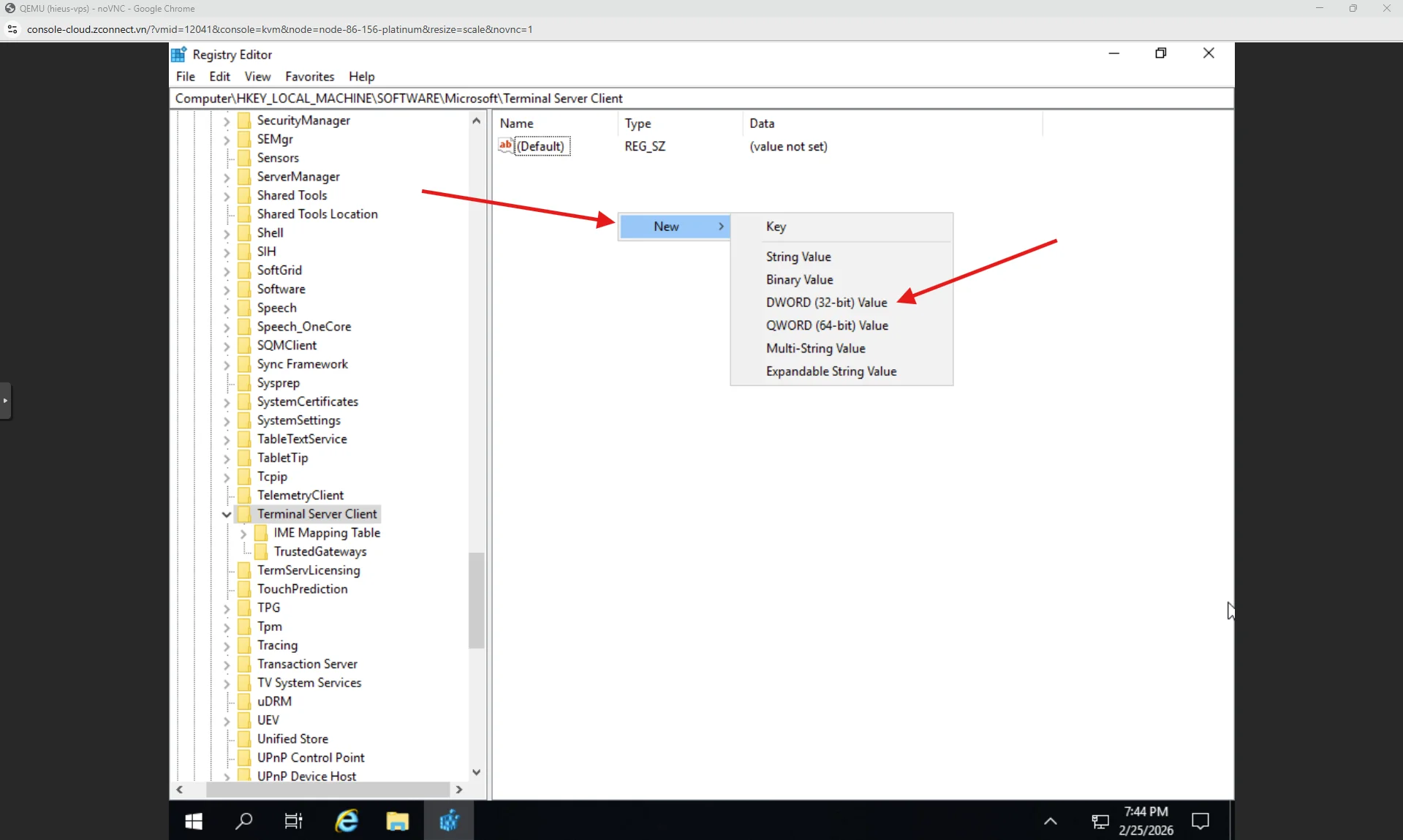Expand the SystemCertificates key

pyautogui.click(x=227, y=402)
